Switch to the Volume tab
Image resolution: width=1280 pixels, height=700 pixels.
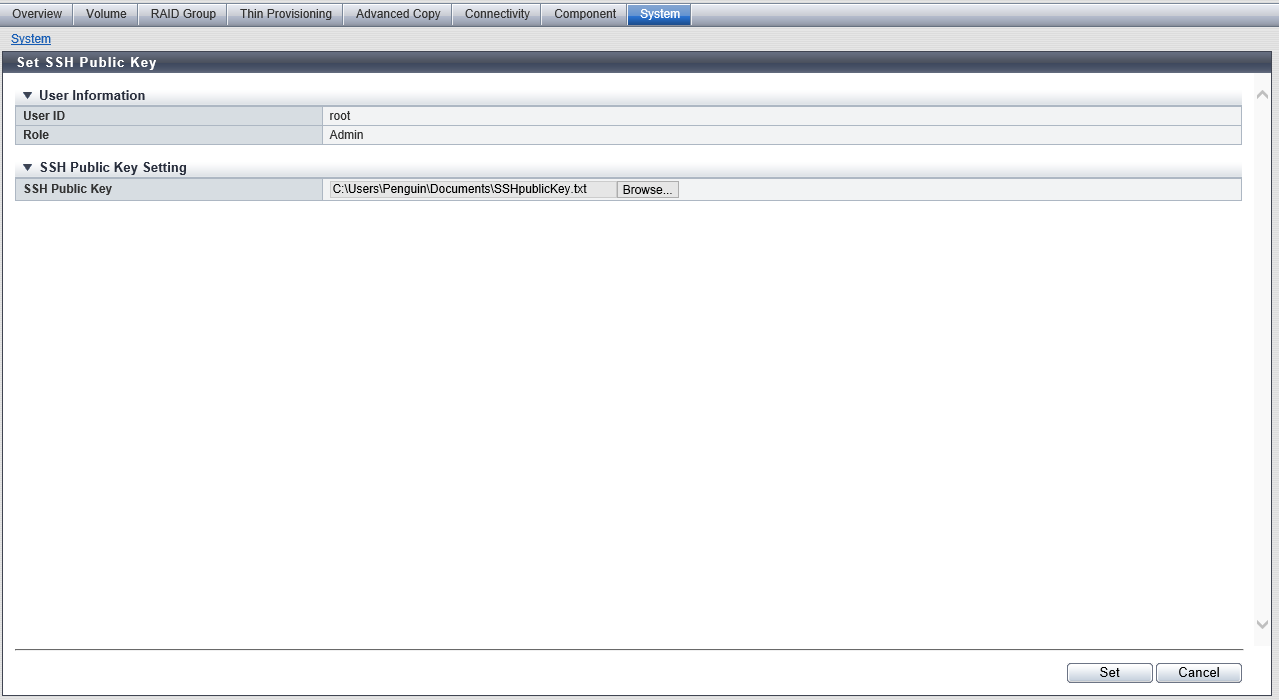pyautogui.click(x=106, y=14)
